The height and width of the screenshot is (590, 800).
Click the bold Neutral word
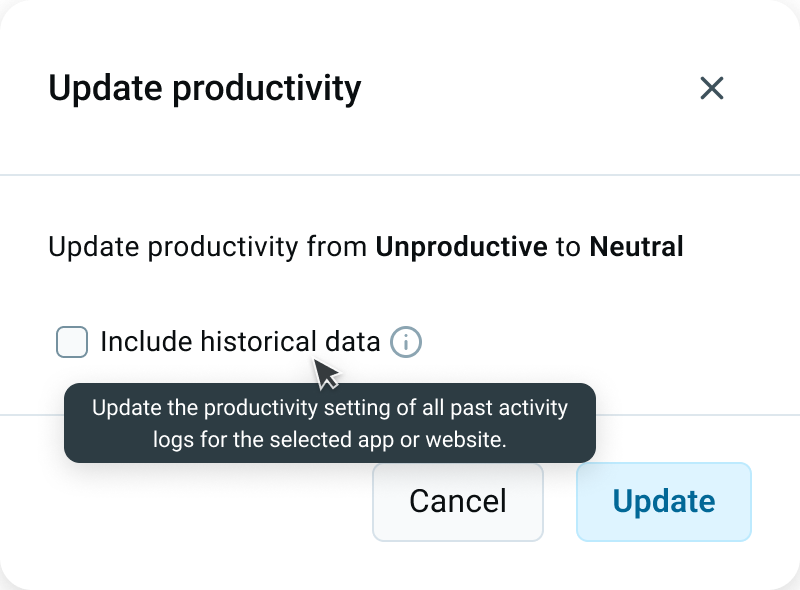pyautogui.click(x=636, y=247)
